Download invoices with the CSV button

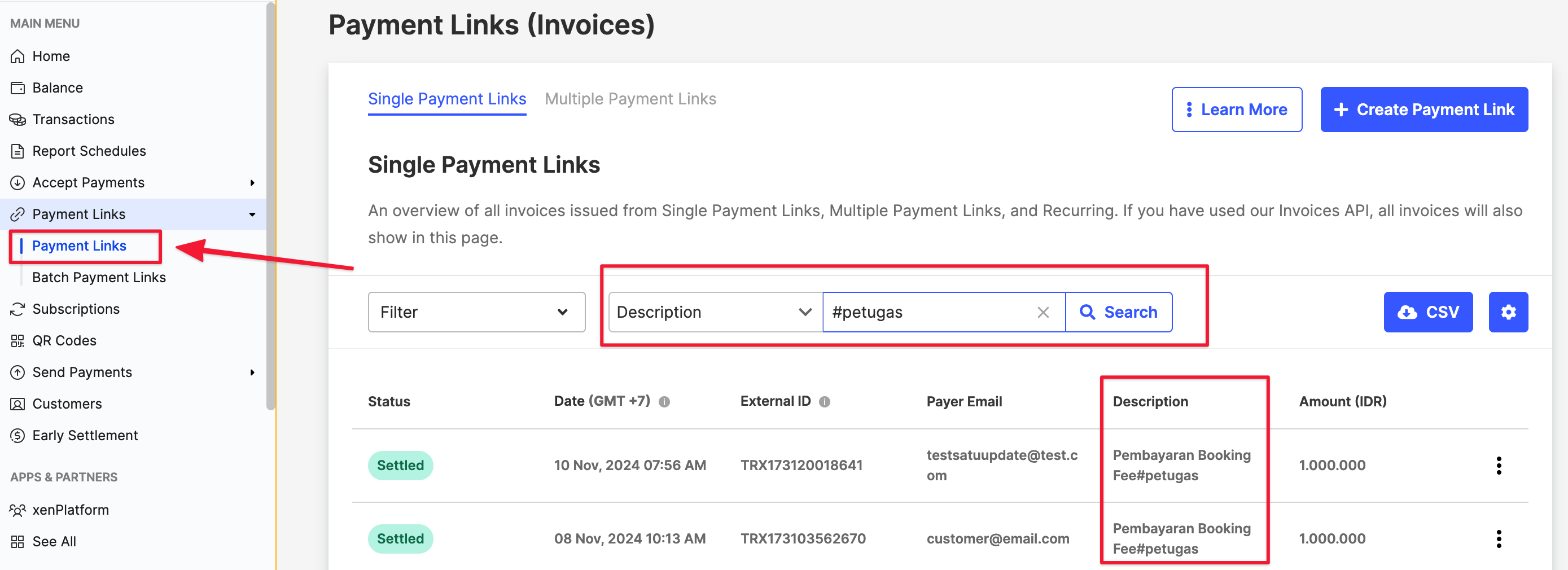[x=1427, y=312]
